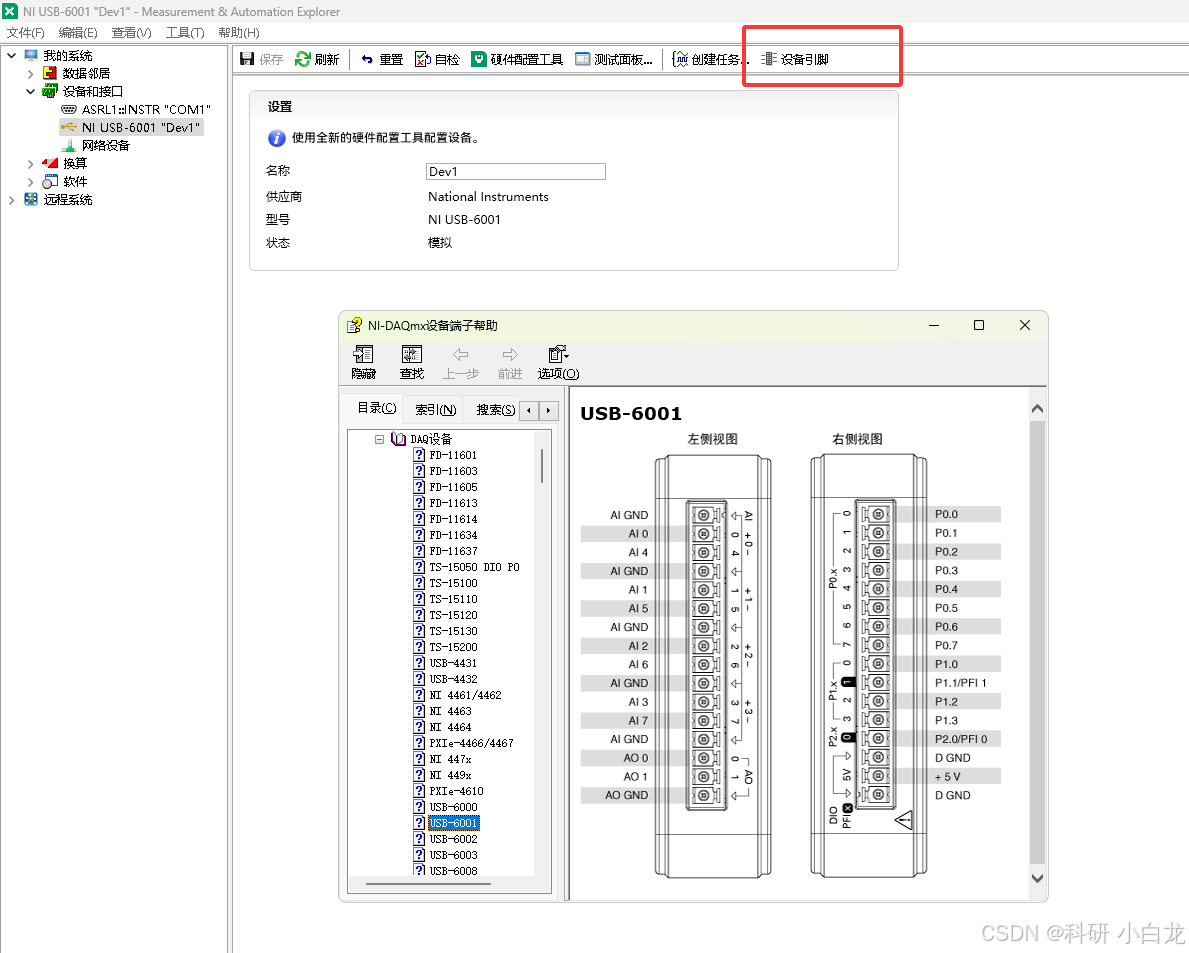Screen dimensions: 1189x953
Task: Open the NI 4461/4462 help topic
Action: tap(465, 694)
